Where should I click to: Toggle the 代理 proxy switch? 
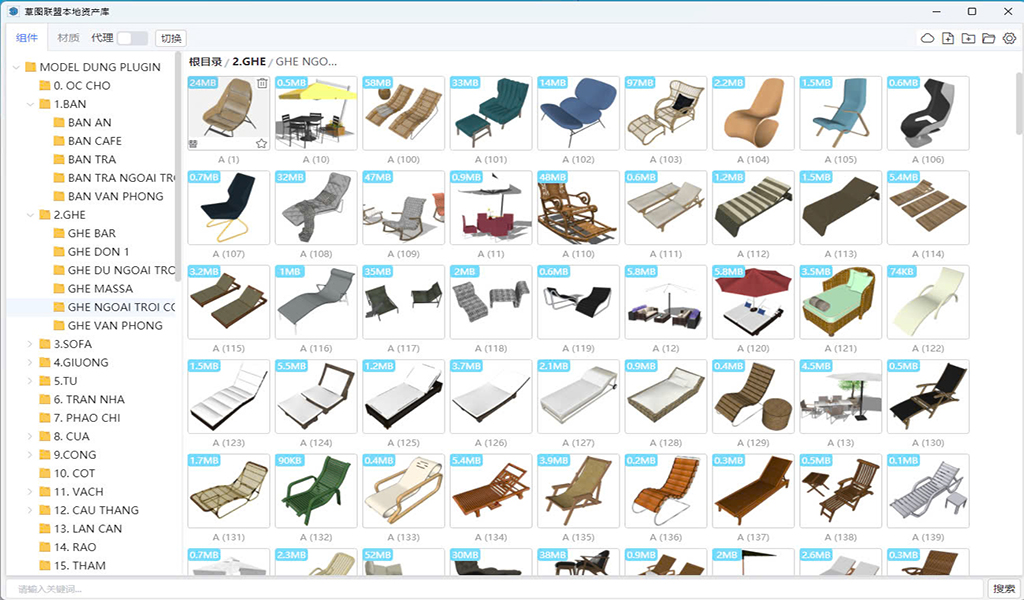tap(132, 38)
